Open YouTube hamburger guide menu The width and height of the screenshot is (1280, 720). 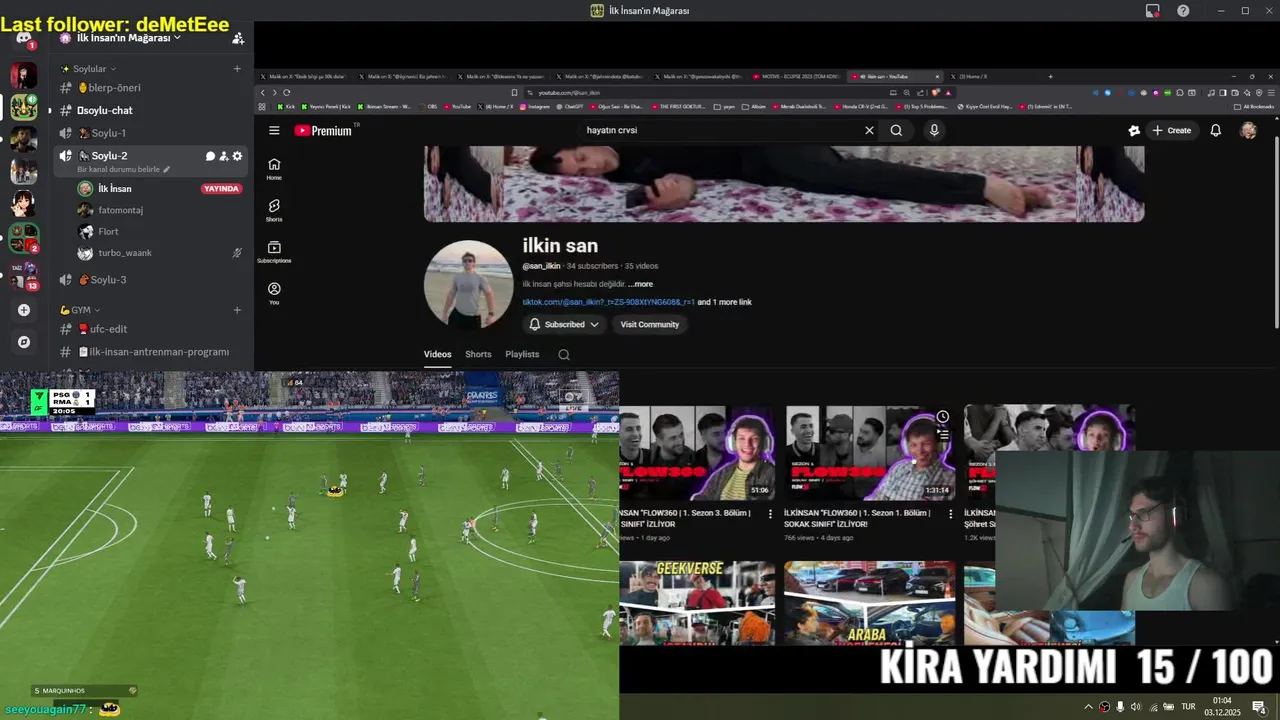(274, 130)
